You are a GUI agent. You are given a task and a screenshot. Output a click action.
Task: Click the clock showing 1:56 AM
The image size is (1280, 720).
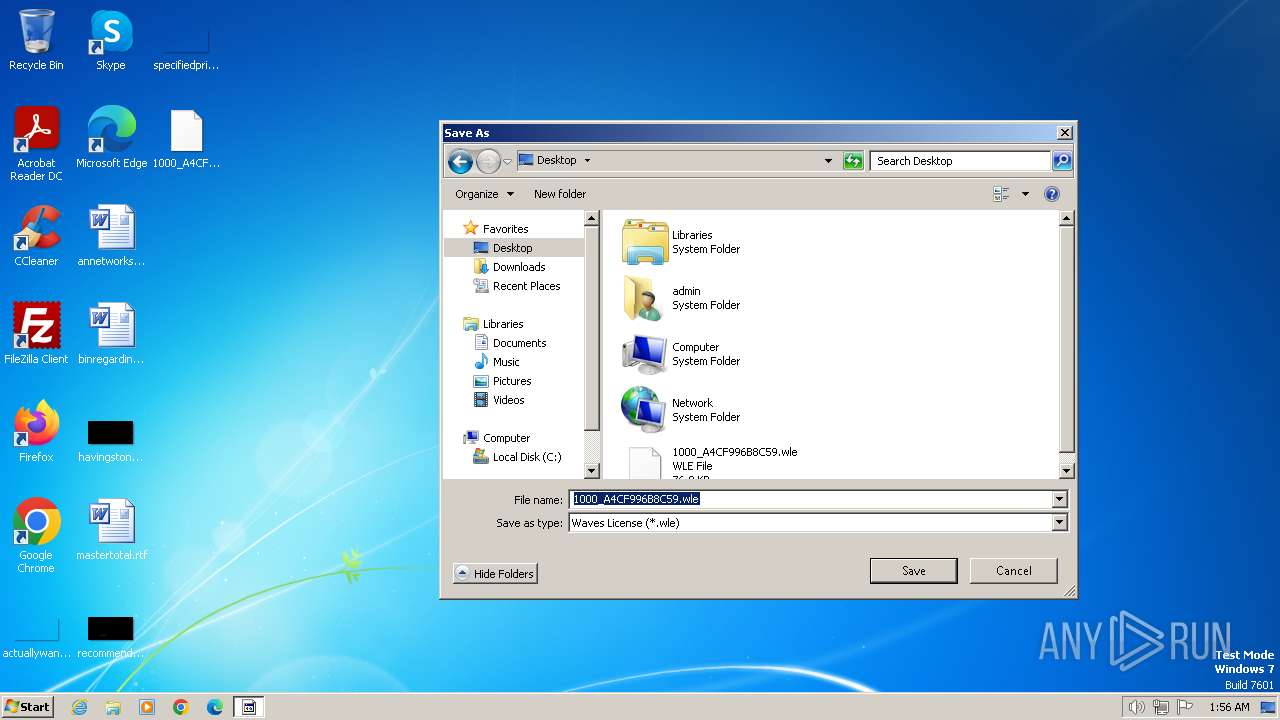tap(1229, 707)
